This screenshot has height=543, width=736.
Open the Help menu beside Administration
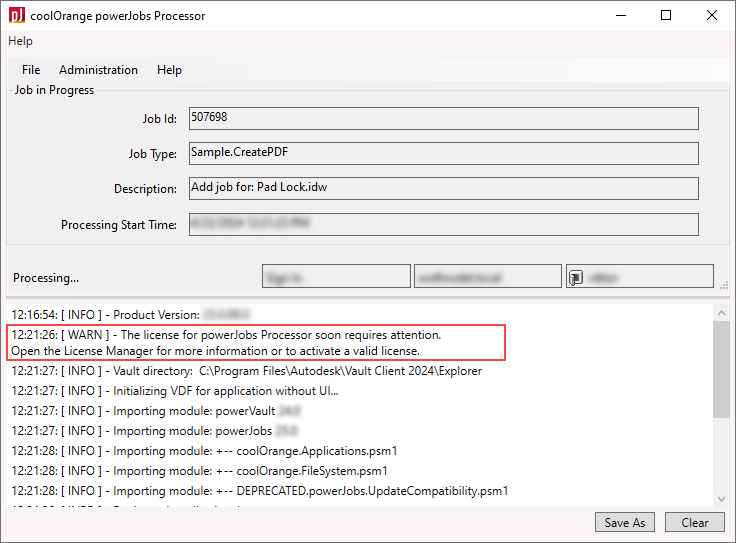[169, 70]
